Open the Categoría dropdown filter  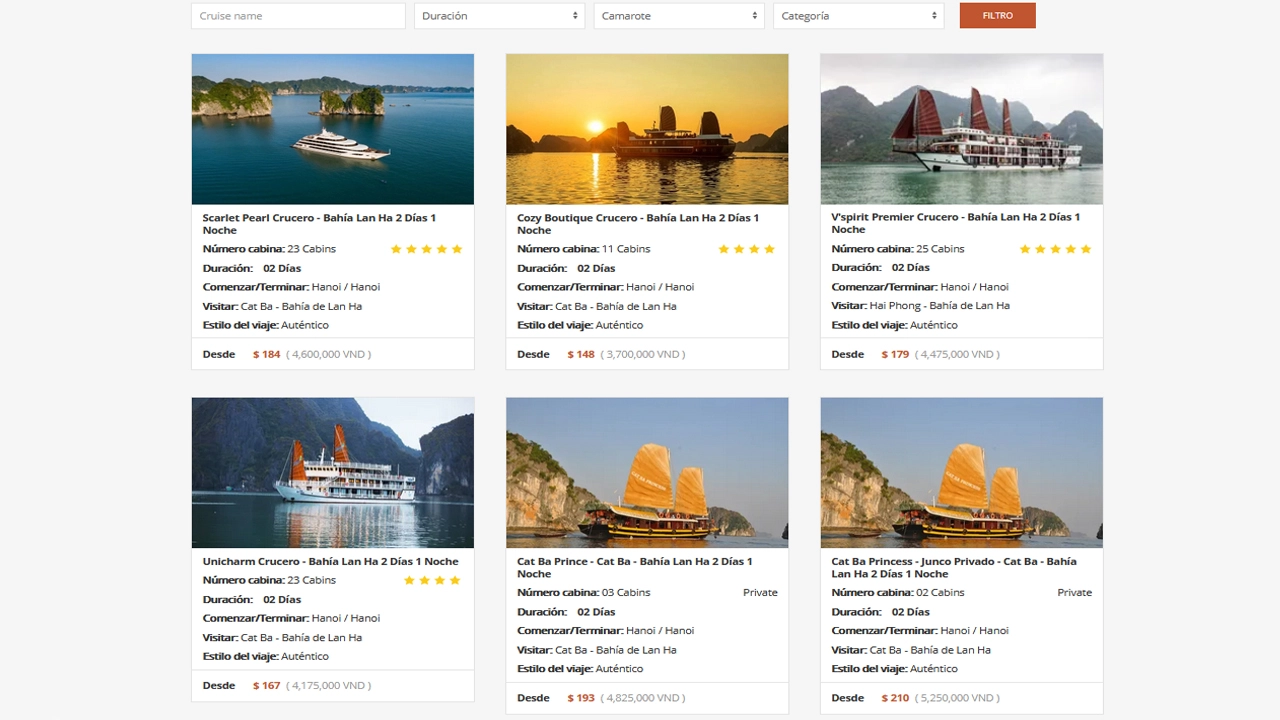tap(858, 16)
